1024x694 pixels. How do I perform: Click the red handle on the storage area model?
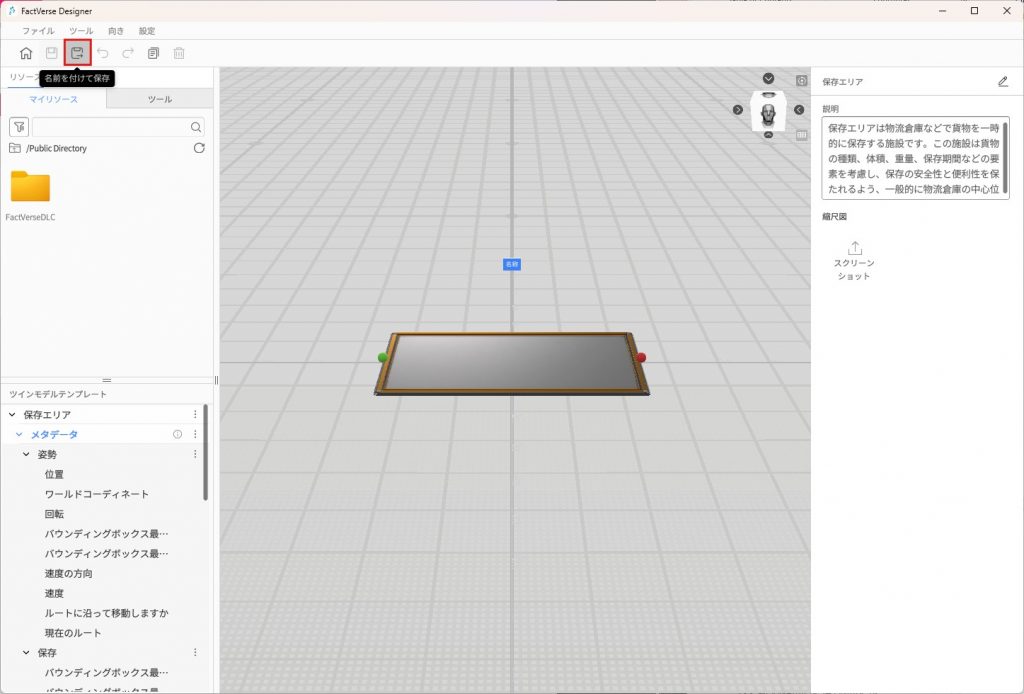[x=641, y=357]
